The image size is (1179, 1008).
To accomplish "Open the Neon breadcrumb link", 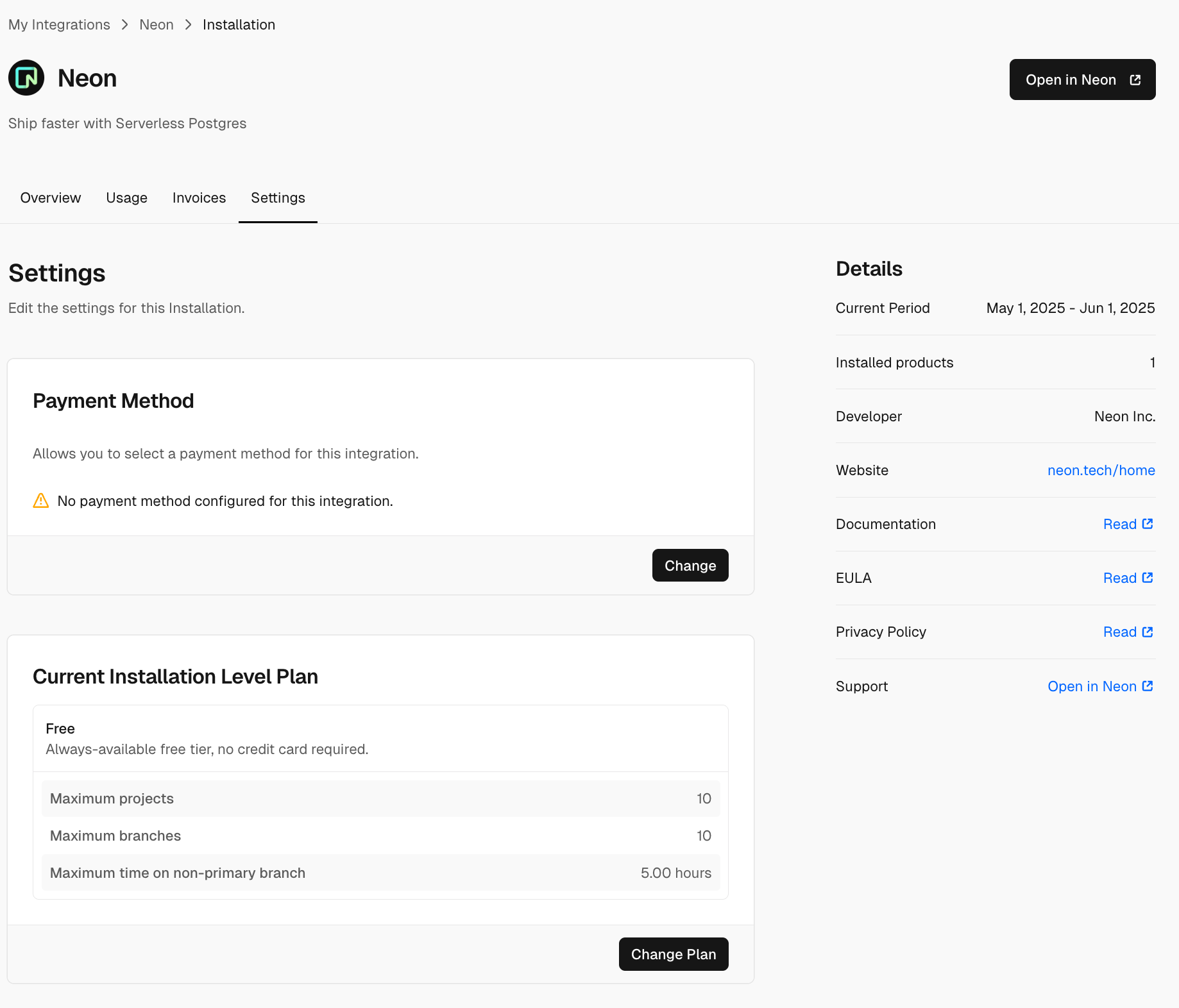I will click(157, 24).
